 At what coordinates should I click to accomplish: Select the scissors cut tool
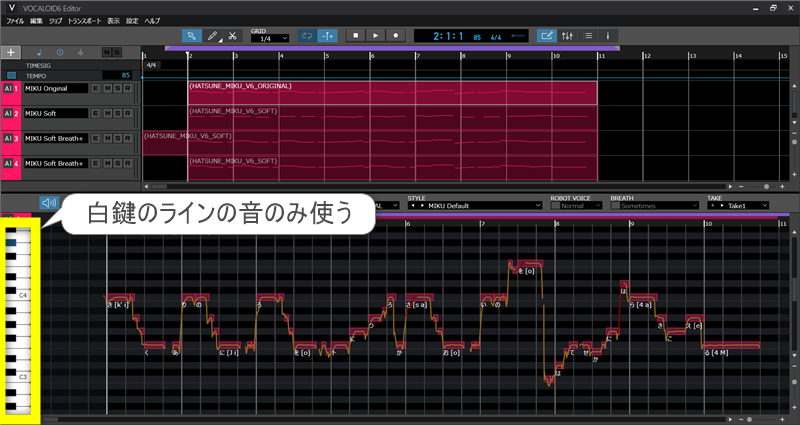(233, 36)
